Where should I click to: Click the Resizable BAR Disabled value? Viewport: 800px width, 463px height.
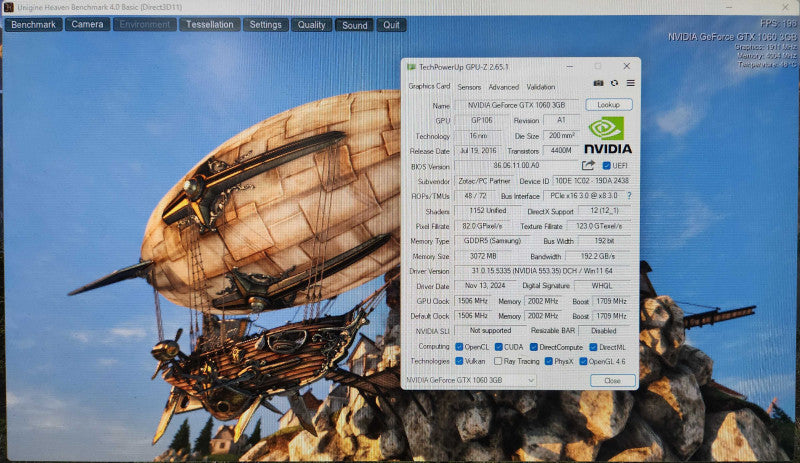pyautogui.click(x=604, y=331)
